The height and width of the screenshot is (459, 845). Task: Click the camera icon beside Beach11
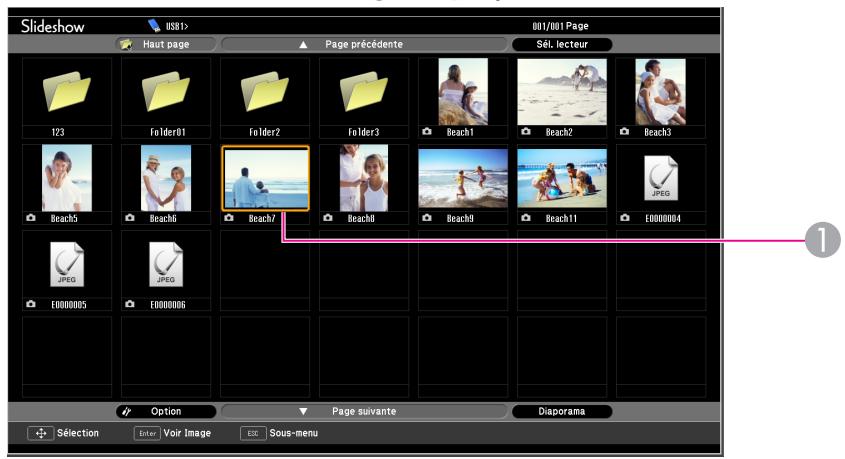pyautogui.click(x=526, y=217)
